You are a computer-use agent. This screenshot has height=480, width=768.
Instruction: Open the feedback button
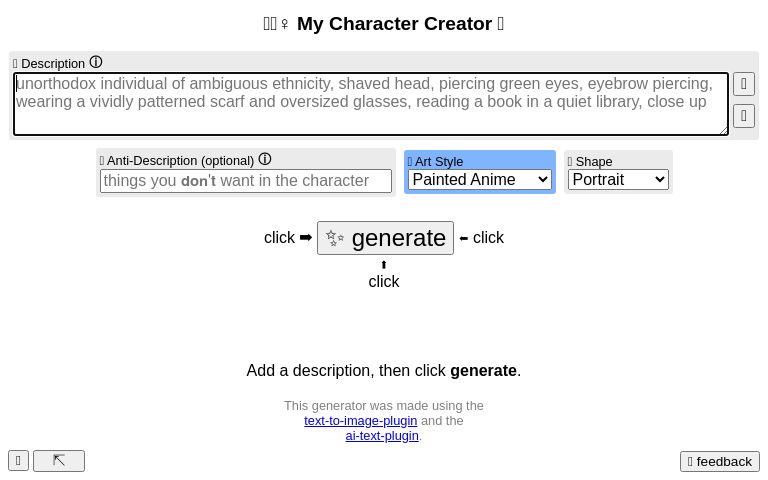(720, 461)
